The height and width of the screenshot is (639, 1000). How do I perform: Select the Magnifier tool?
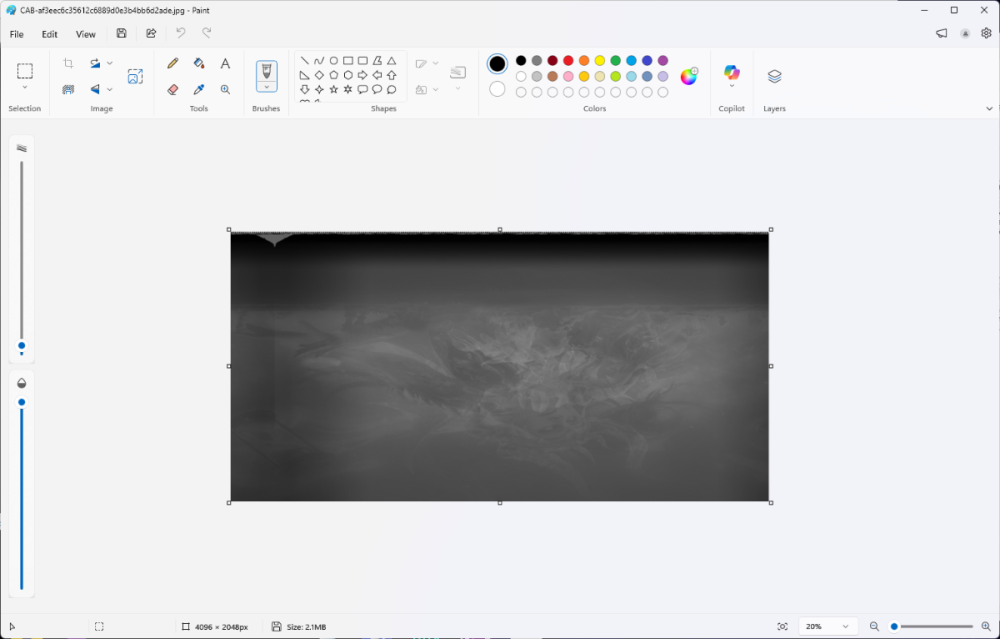[x=225, y=89]
